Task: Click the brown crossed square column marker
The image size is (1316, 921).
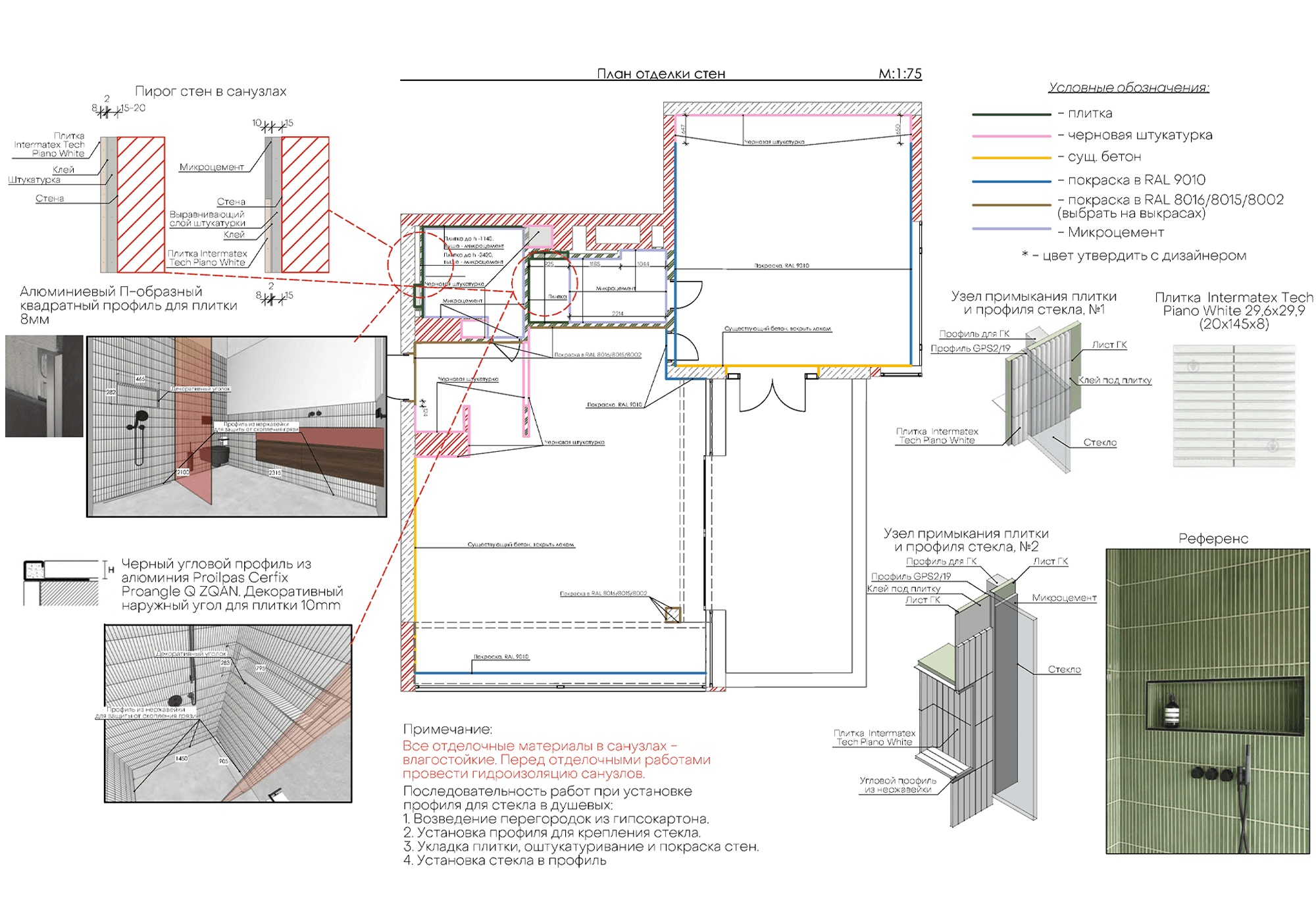Action: [x=672, y=614]
